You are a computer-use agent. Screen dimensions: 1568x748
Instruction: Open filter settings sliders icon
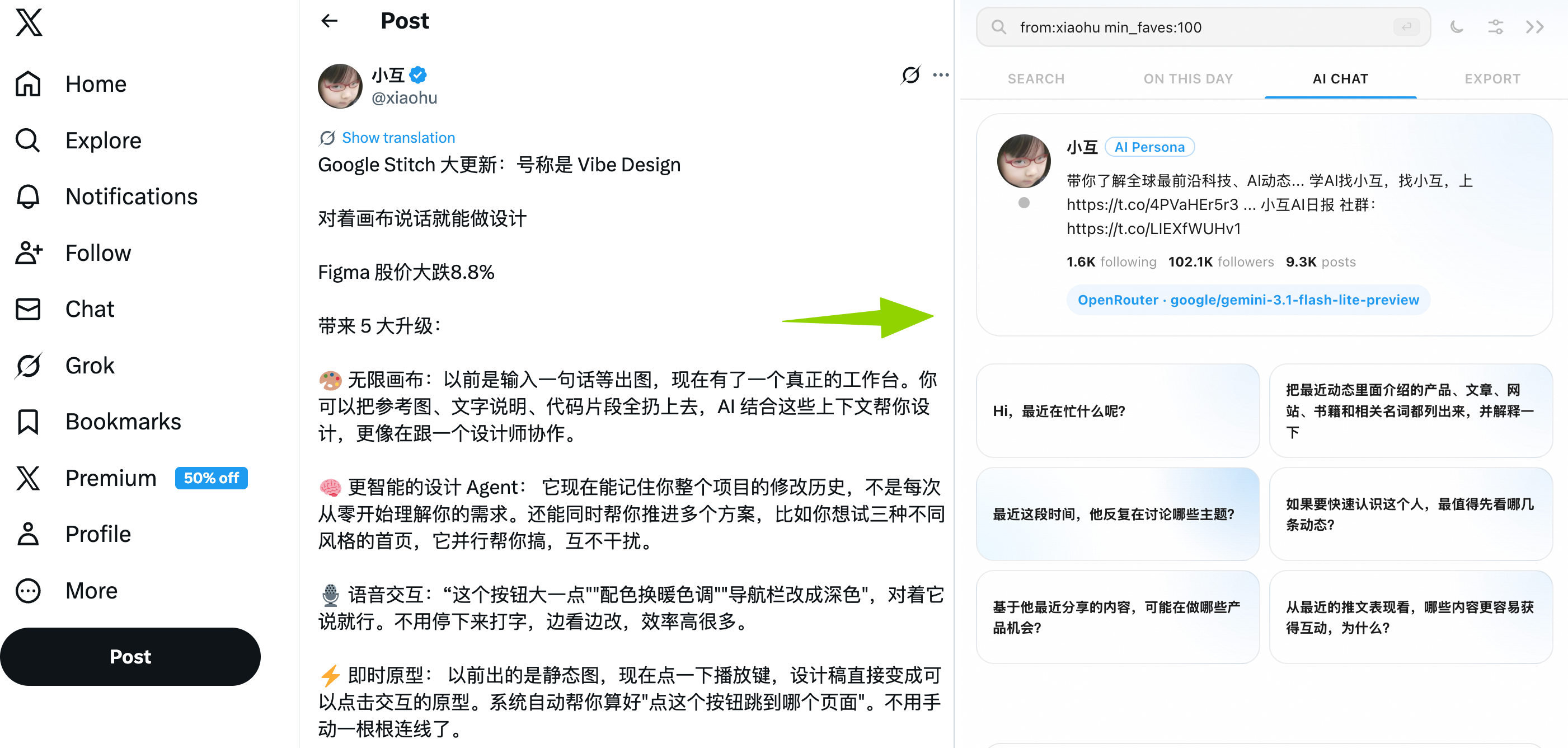[1495, 27]
